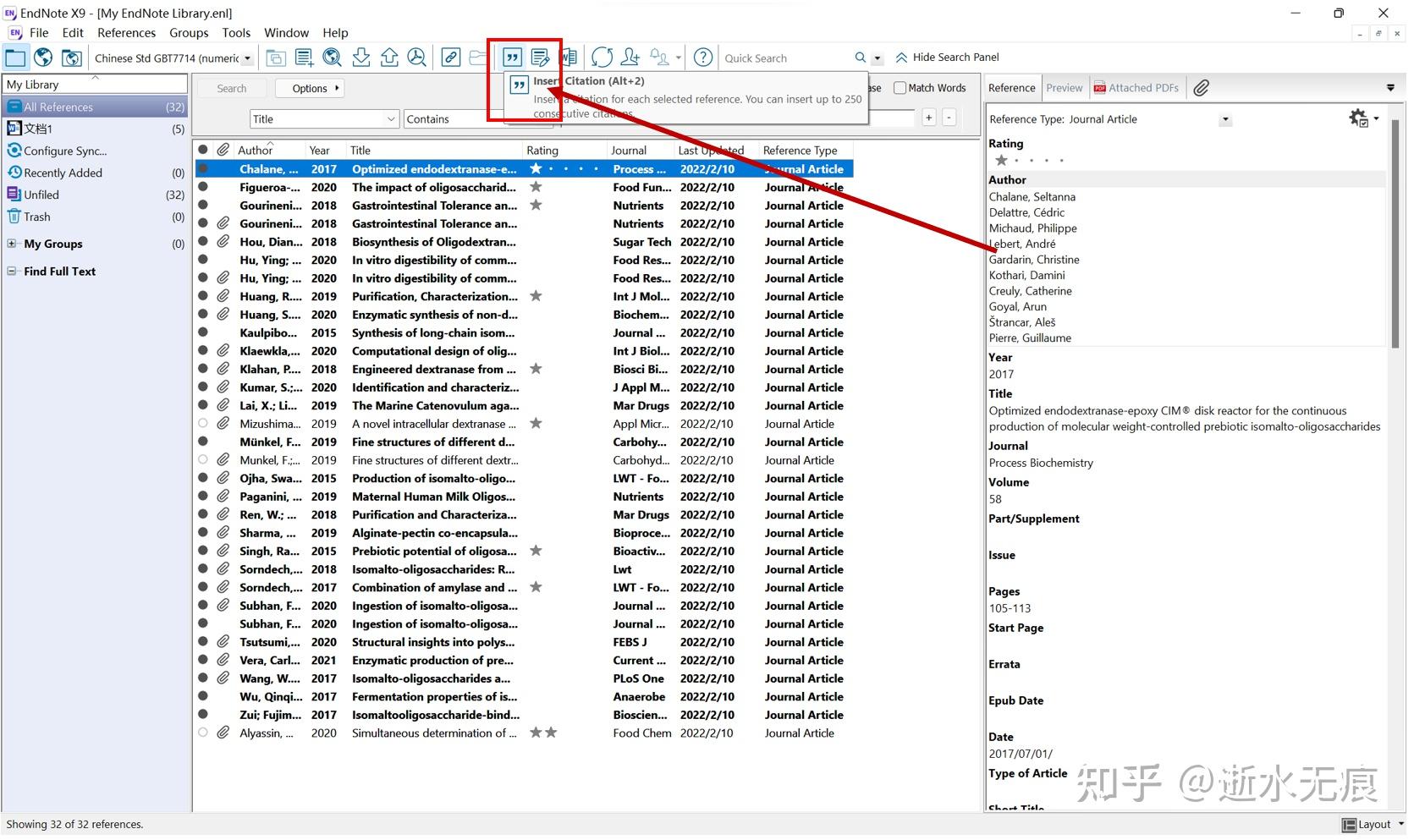The width and height of the screenshot is (1414, 840).
Task: Click paperclip column header icon
Action: 223,150
